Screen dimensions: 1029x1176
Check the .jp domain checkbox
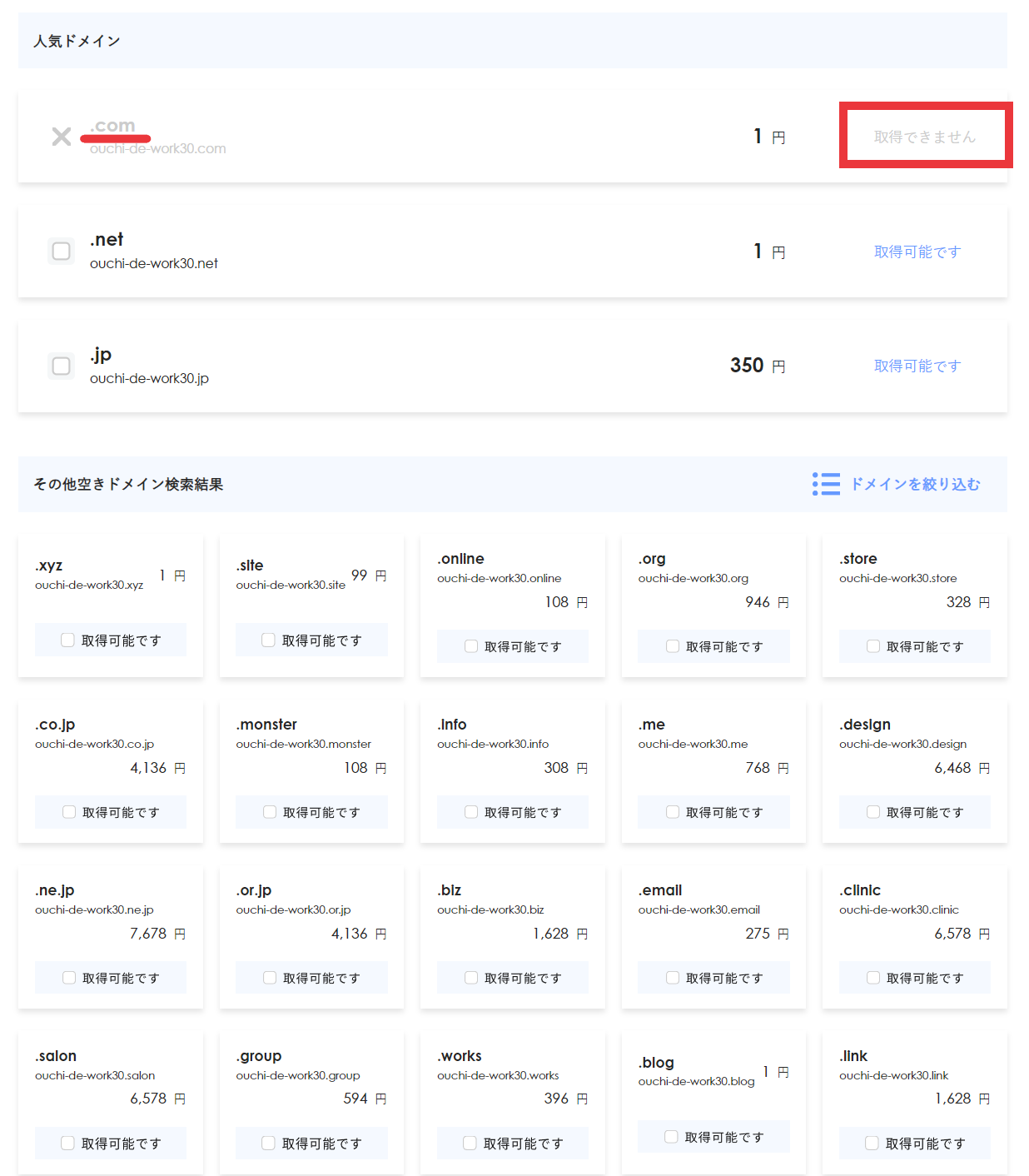click(x=62, y=366)
